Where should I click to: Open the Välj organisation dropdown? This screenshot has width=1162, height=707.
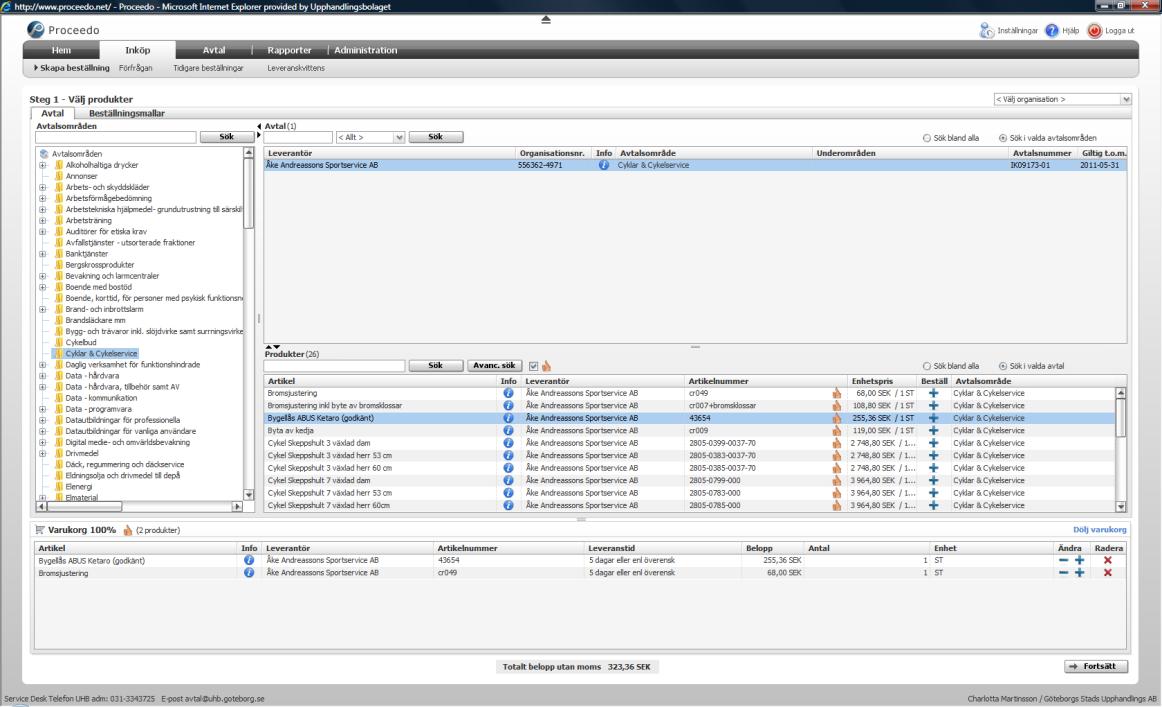tap(1062, 99)
